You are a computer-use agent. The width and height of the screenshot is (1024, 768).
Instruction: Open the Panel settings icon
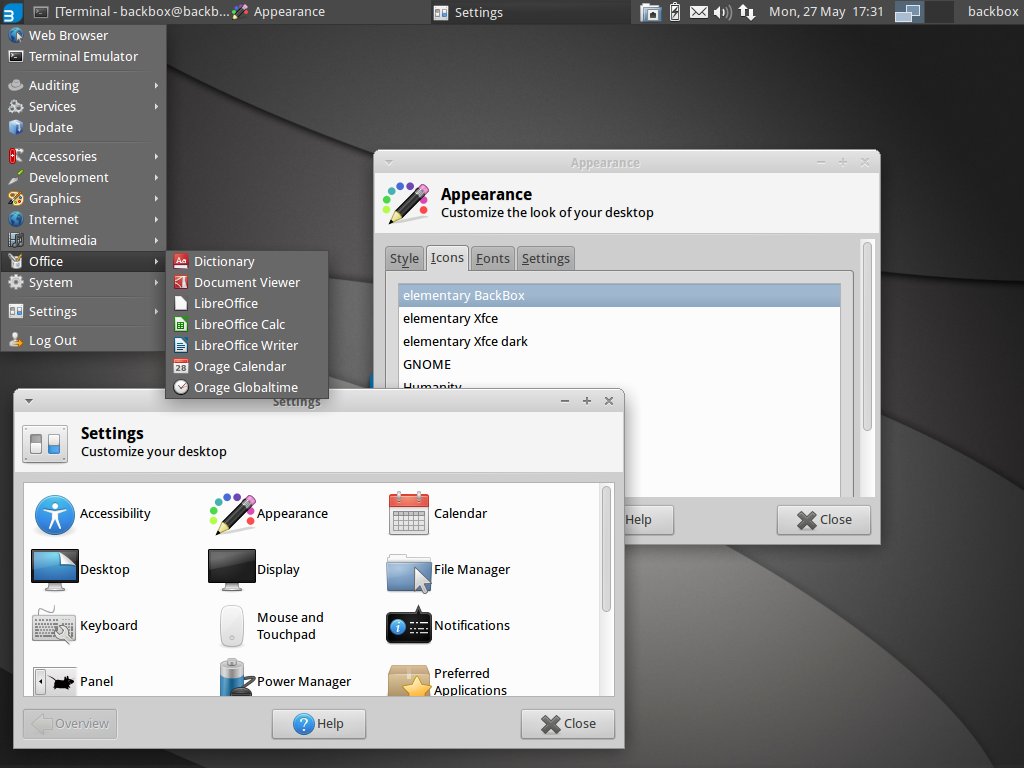[x=54, y=681]
